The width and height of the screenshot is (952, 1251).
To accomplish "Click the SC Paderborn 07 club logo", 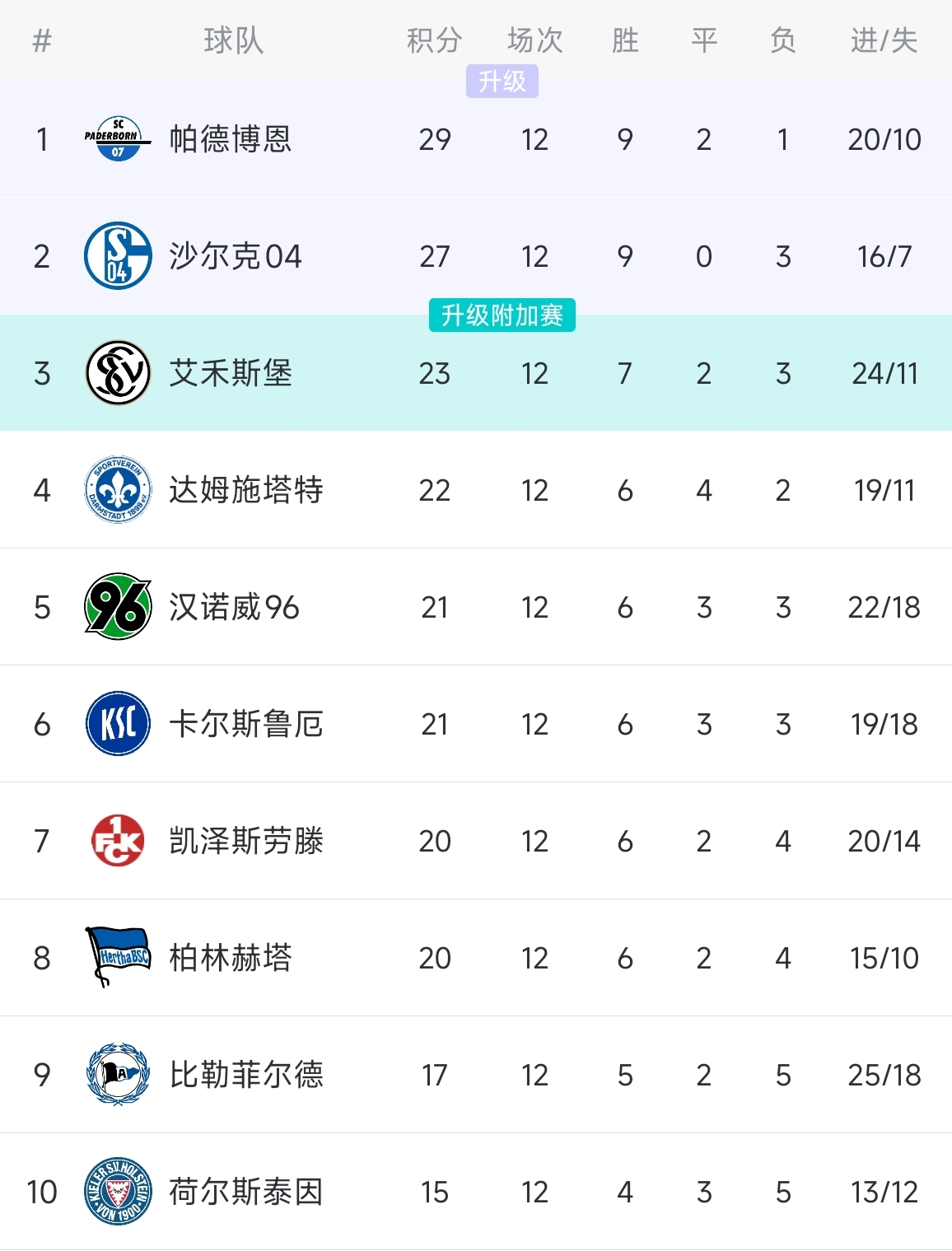I will [118, 139].
